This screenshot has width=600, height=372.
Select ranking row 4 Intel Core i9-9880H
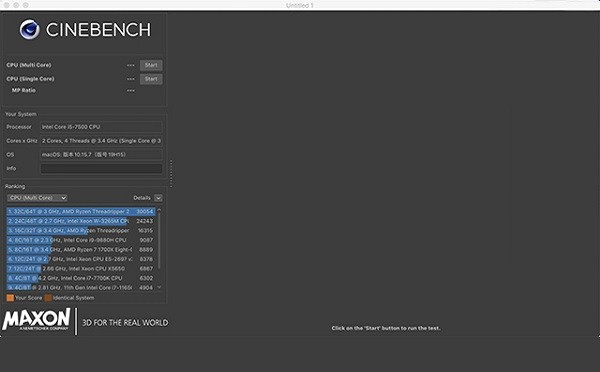[81, 240]
